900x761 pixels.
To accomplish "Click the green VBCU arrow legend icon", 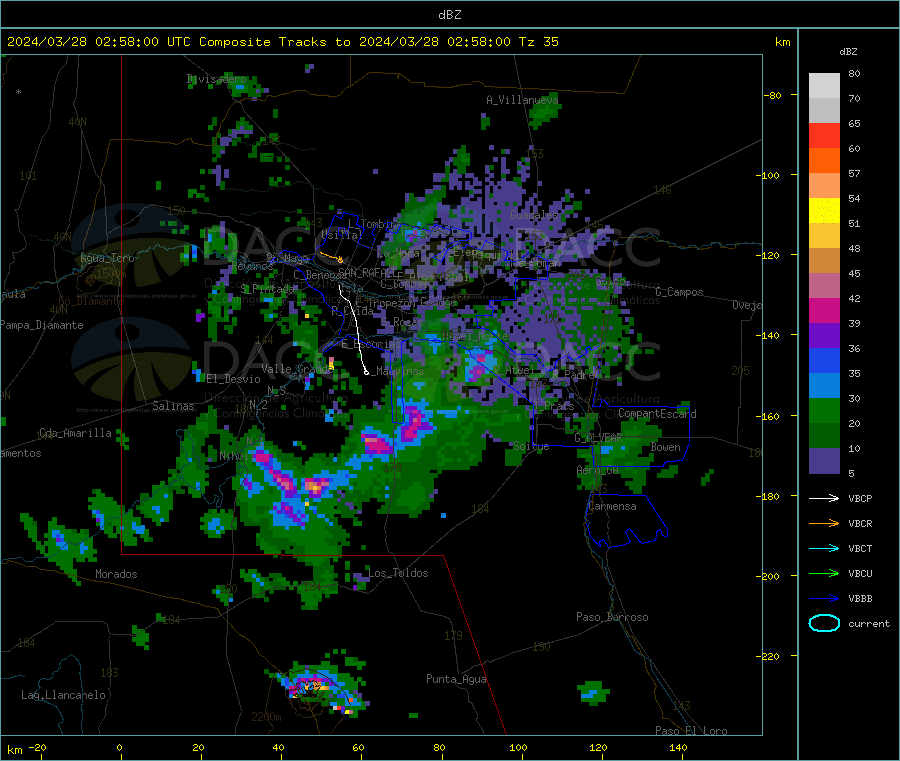I will pos(824,573).
